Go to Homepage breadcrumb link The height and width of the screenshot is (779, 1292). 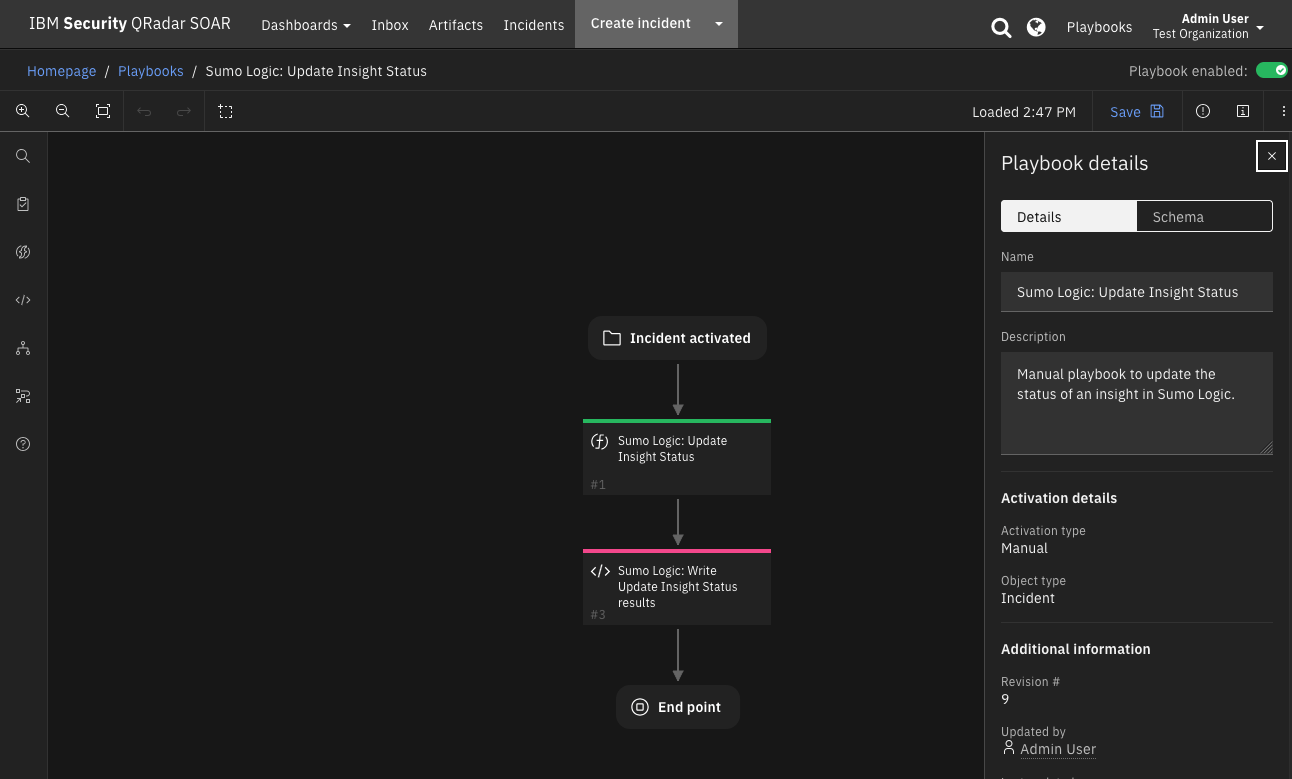point(62,71)
